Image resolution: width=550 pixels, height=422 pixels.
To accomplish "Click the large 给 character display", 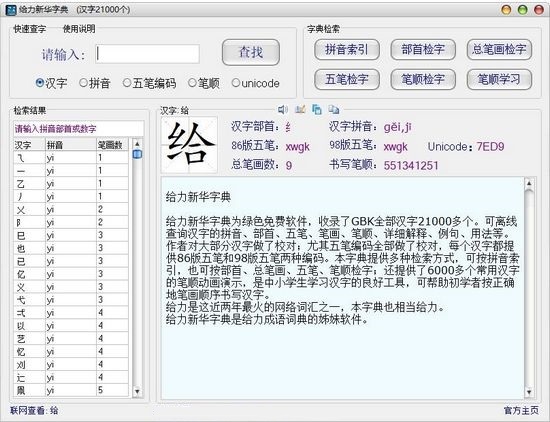I will click(x=189, y=145).
